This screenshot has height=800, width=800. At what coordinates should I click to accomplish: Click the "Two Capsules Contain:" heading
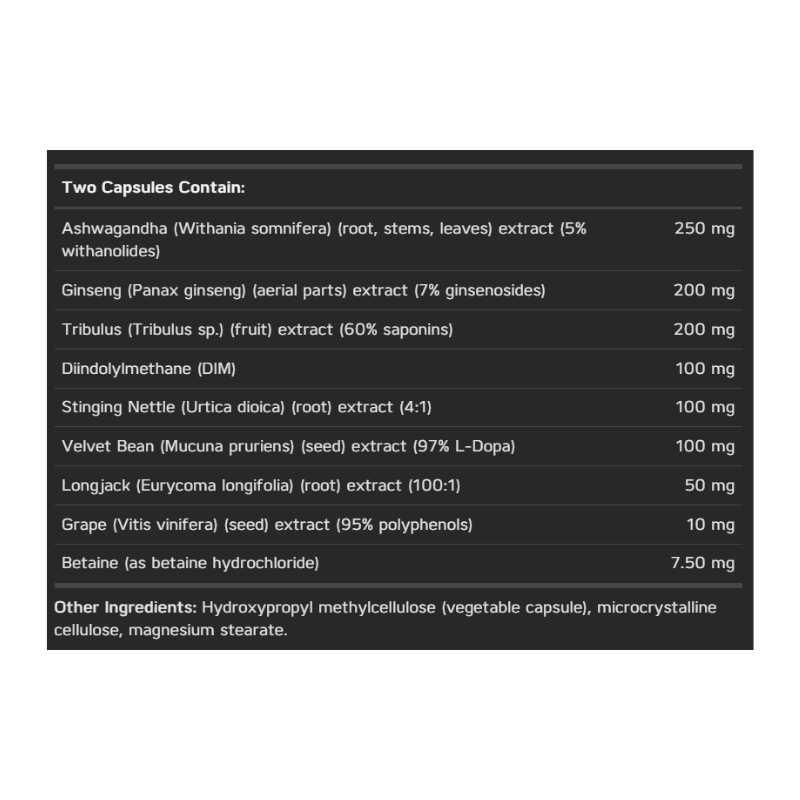pyautogui.click(x=153, y=187)
